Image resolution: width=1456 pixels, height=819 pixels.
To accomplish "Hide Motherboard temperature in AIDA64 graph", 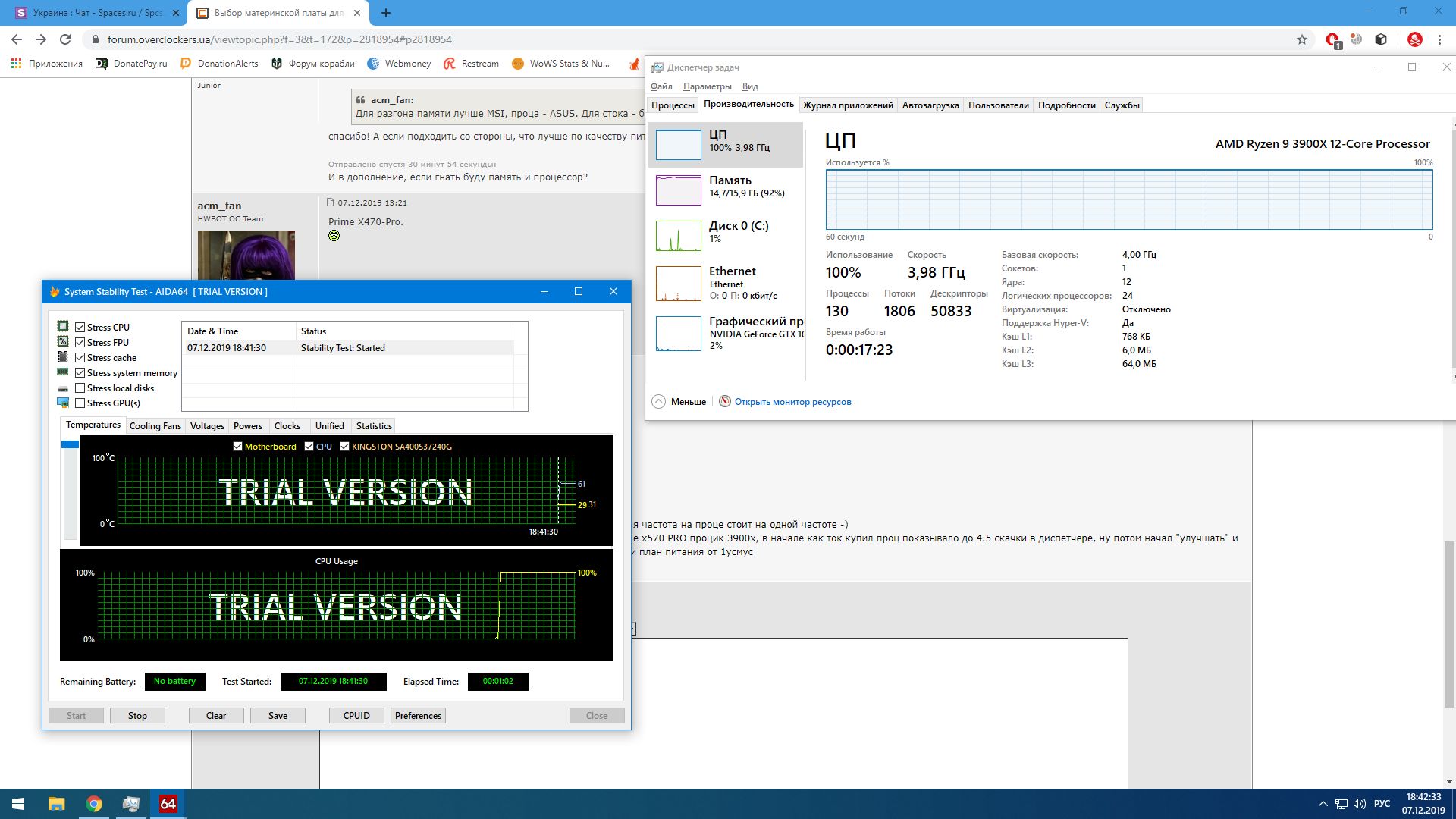I will tap(238, 447).
